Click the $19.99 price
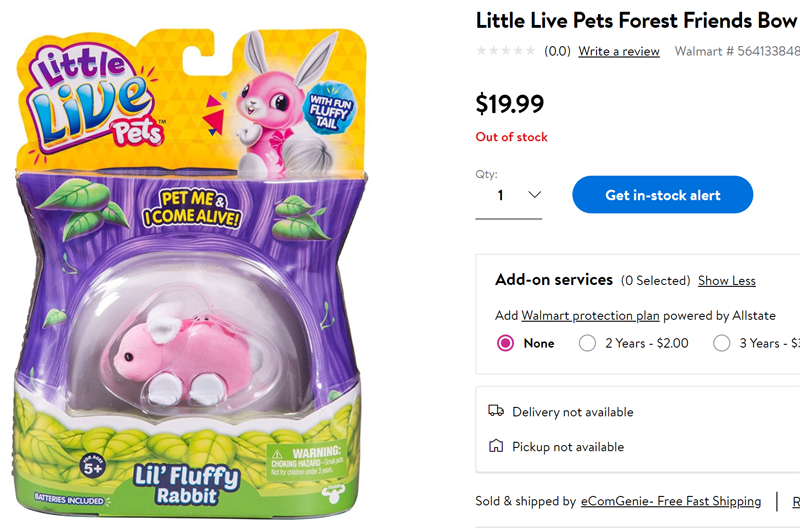 pyautogui.click(x=510, y=103)
